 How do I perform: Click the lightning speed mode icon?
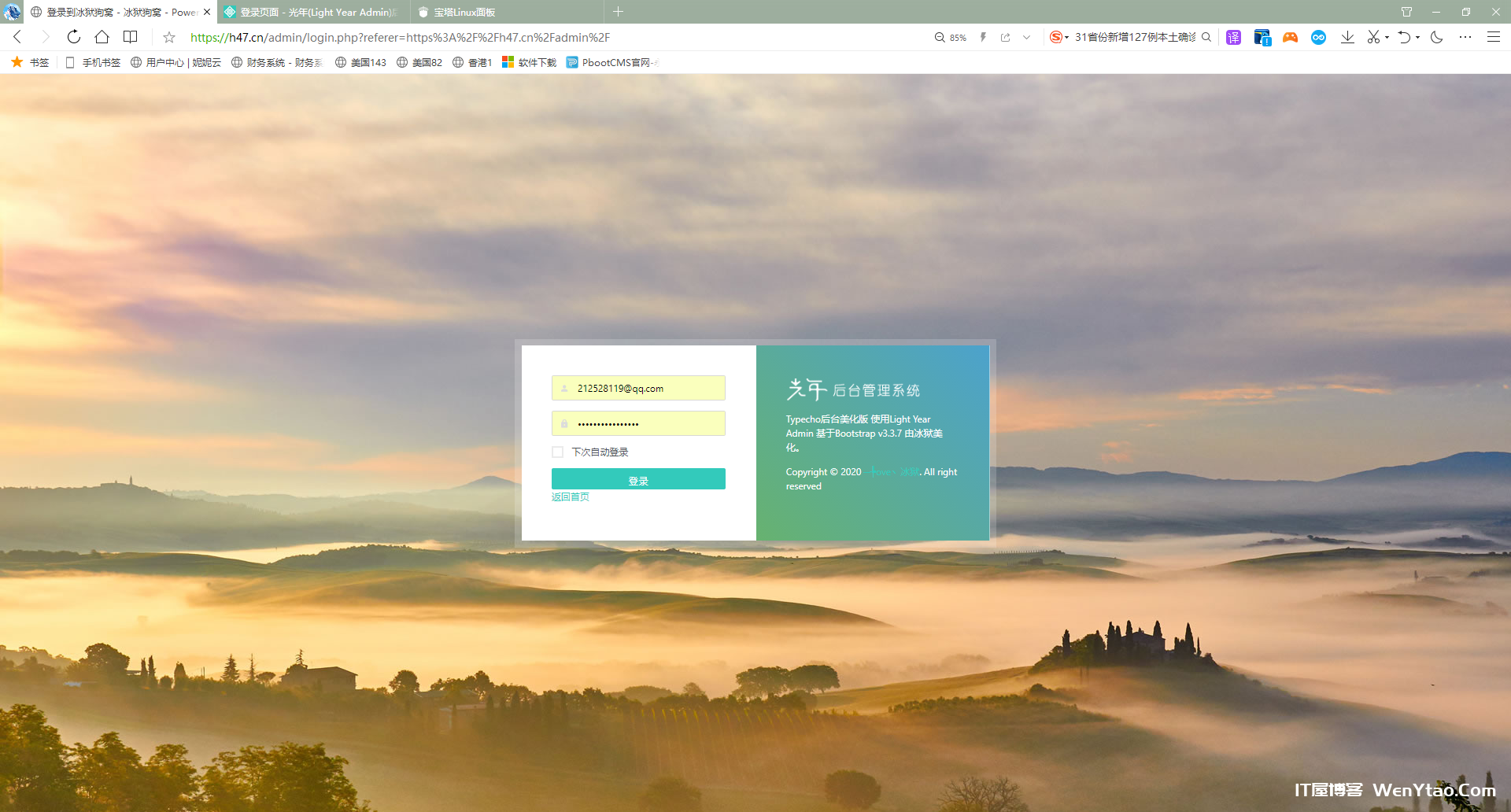(983, 37)
